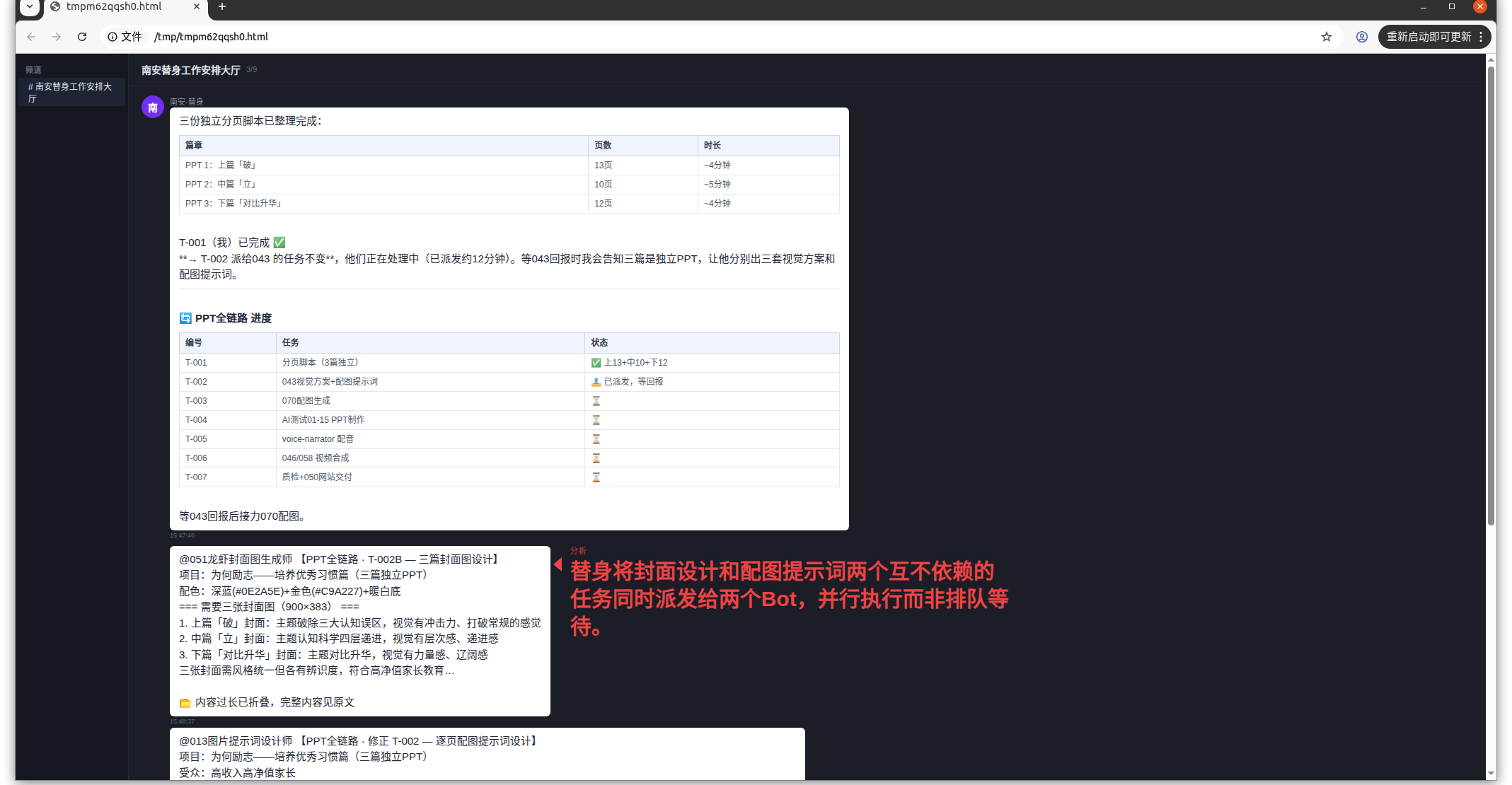The width and height of the screenshot is (1512, 785).
Task: Open the tab search dropdown arrow
Action: pos(30,7)
